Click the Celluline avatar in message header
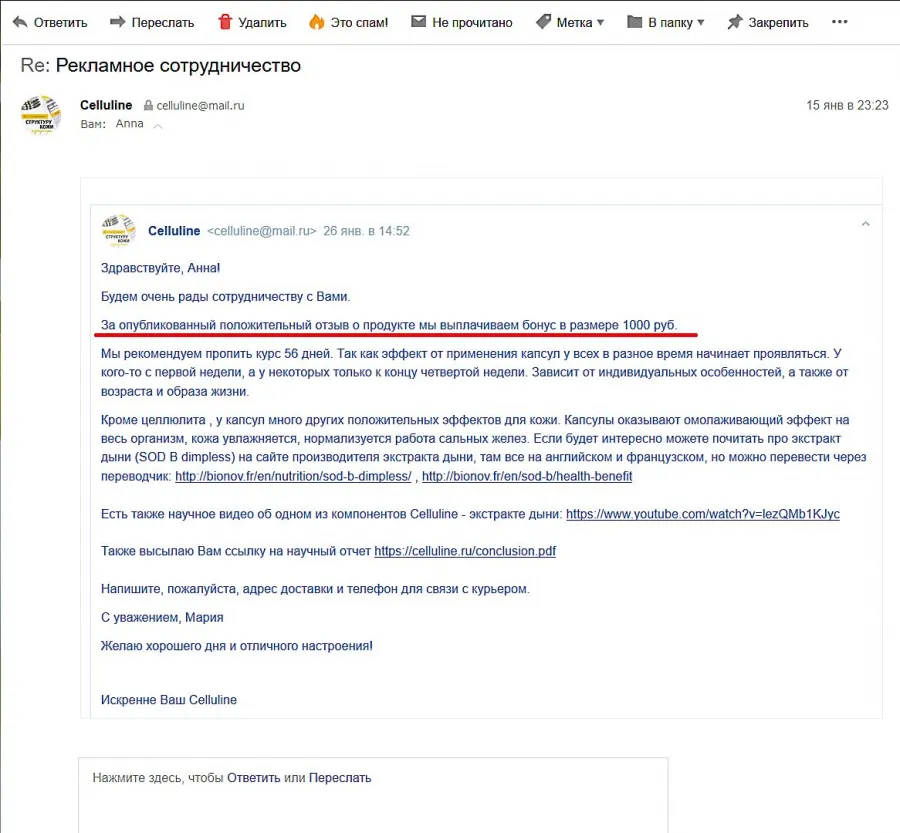The width and height of the screenshot is (900, 833). (x=41, y=115)
